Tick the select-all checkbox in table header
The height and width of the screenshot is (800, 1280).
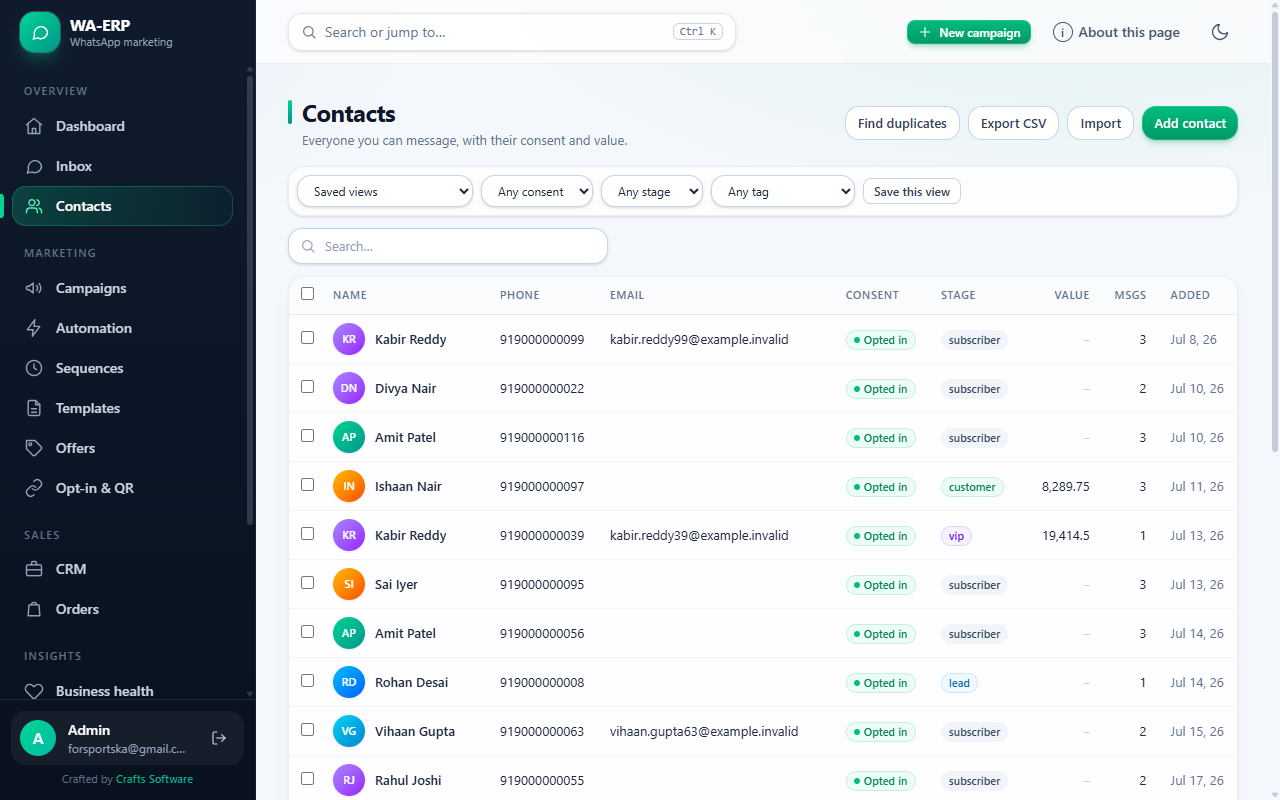(x=308, y=294)
